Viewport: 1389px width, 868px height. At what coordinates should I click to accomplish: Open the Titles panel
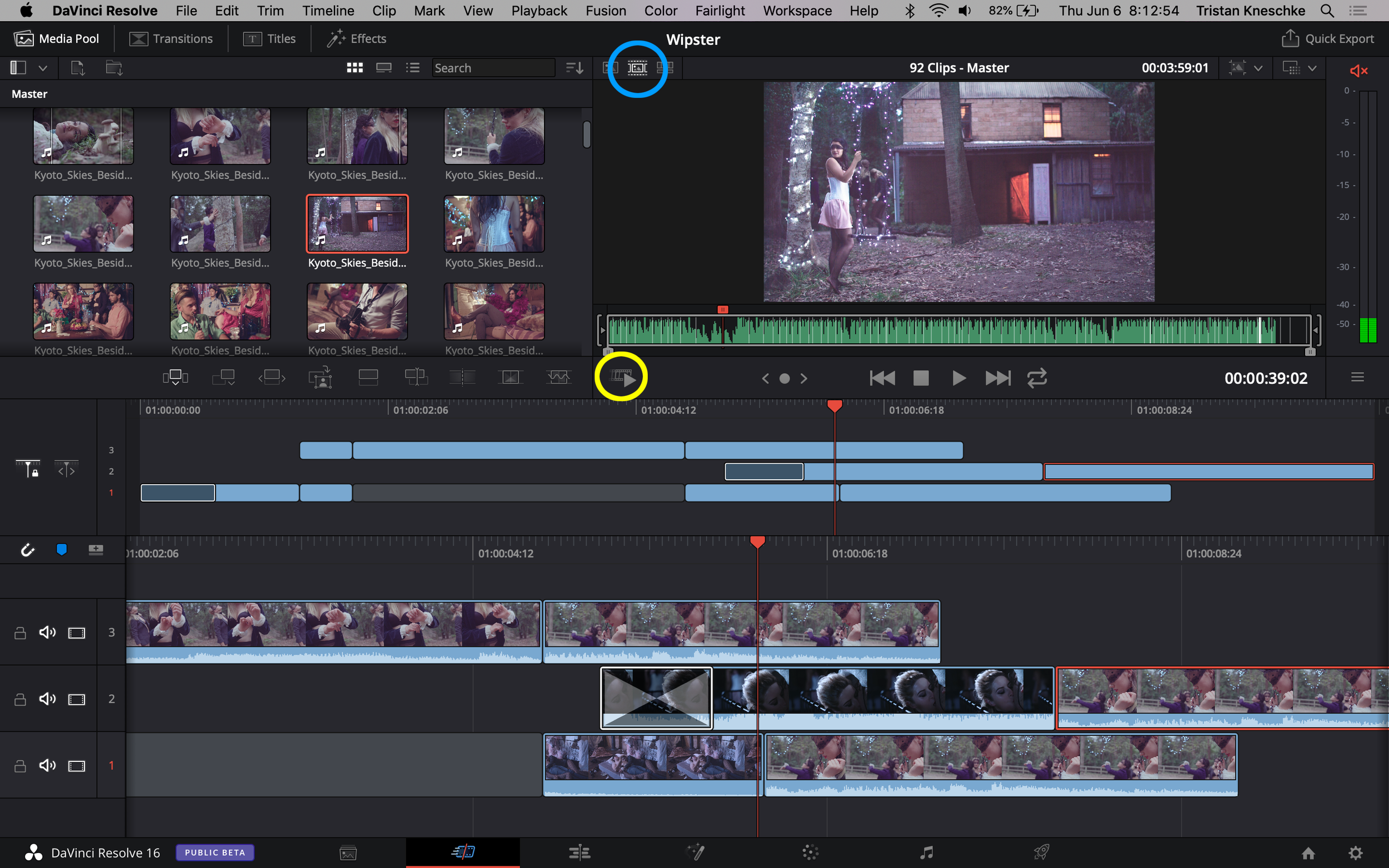(269, 38)
